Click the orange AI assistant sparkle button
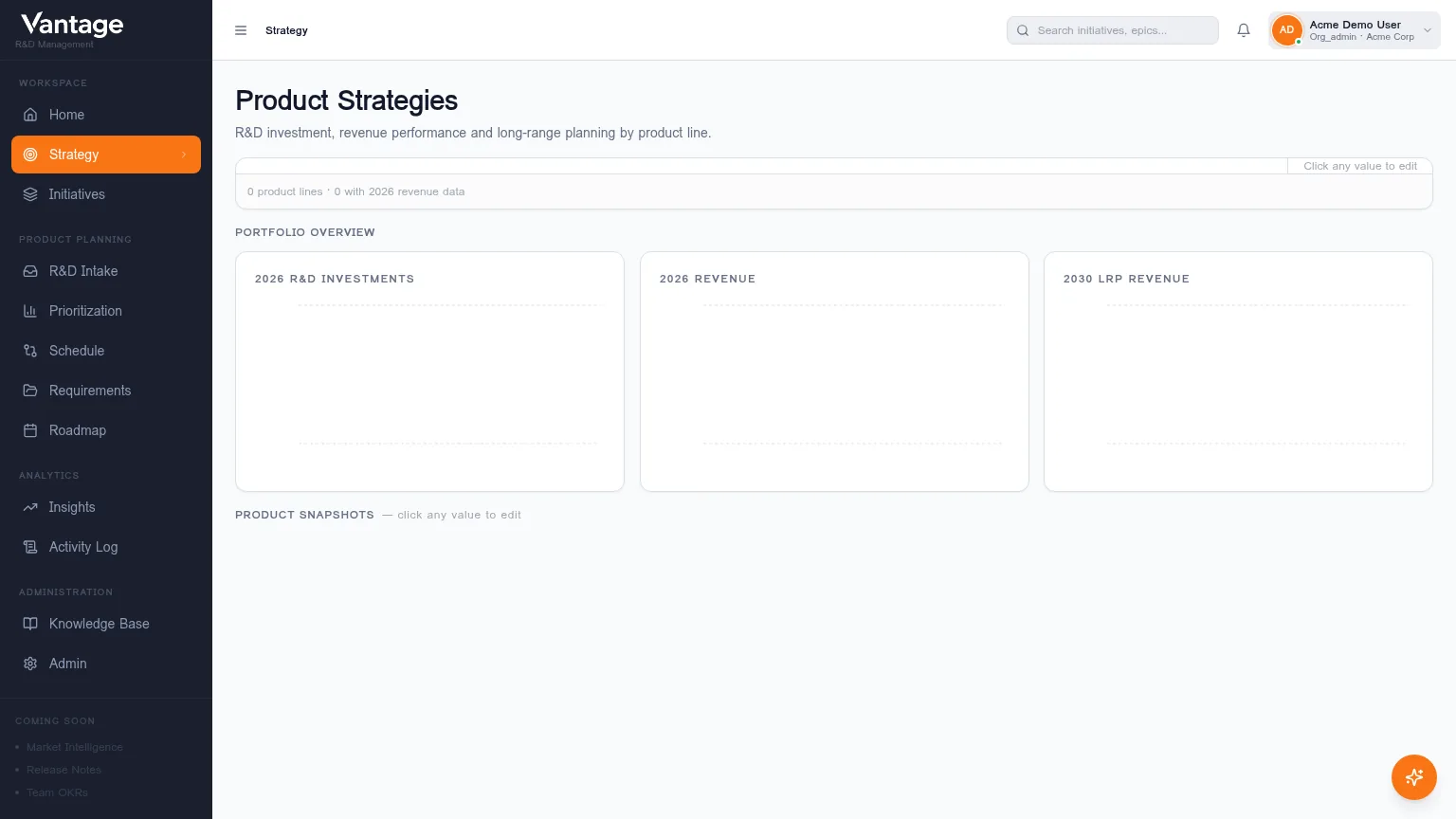Screen dimensions: 1456x819 [x=1414, y=777]
